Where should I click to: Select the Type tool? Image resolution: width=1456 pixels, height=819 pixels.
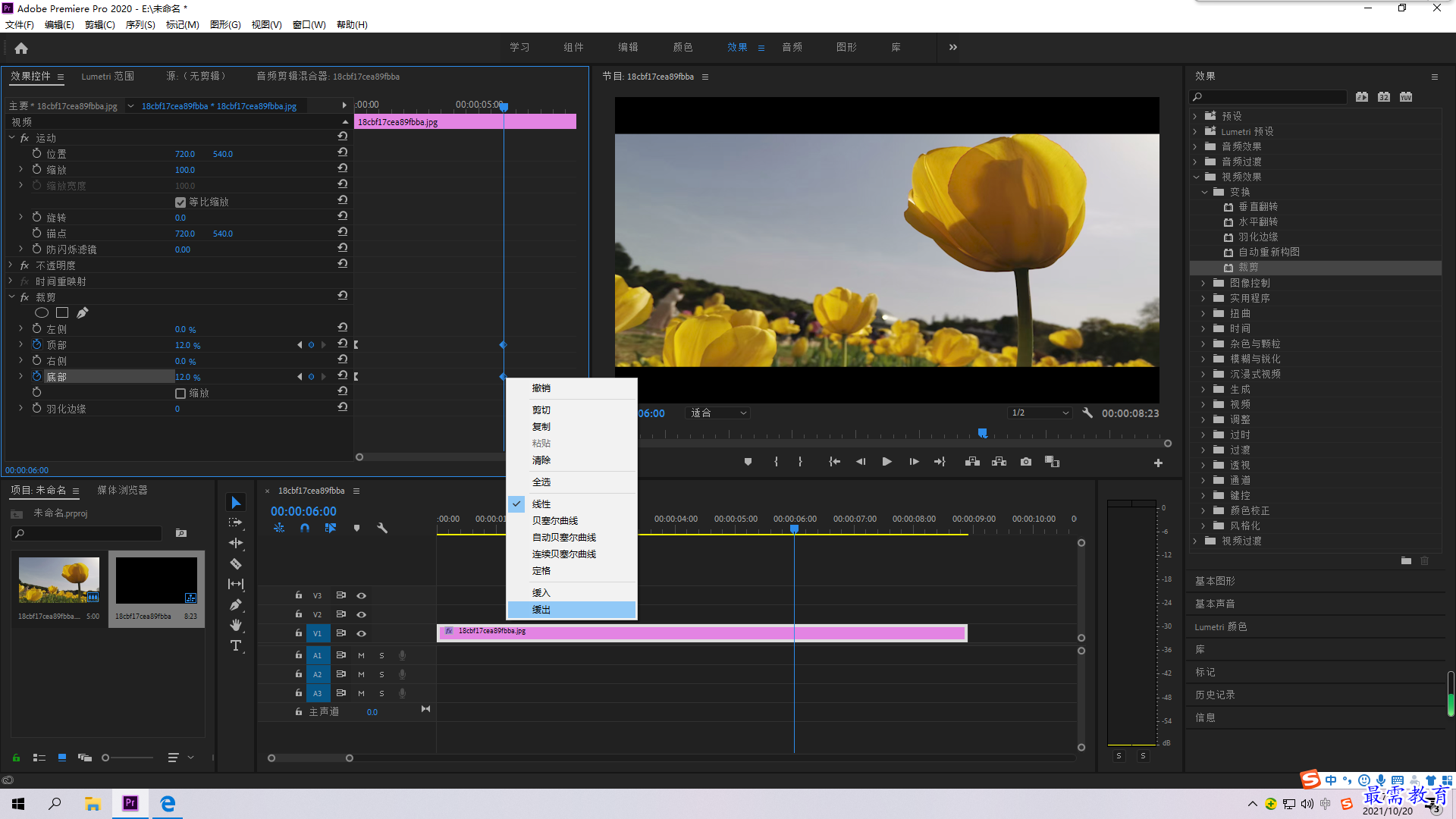pos(236,645)
